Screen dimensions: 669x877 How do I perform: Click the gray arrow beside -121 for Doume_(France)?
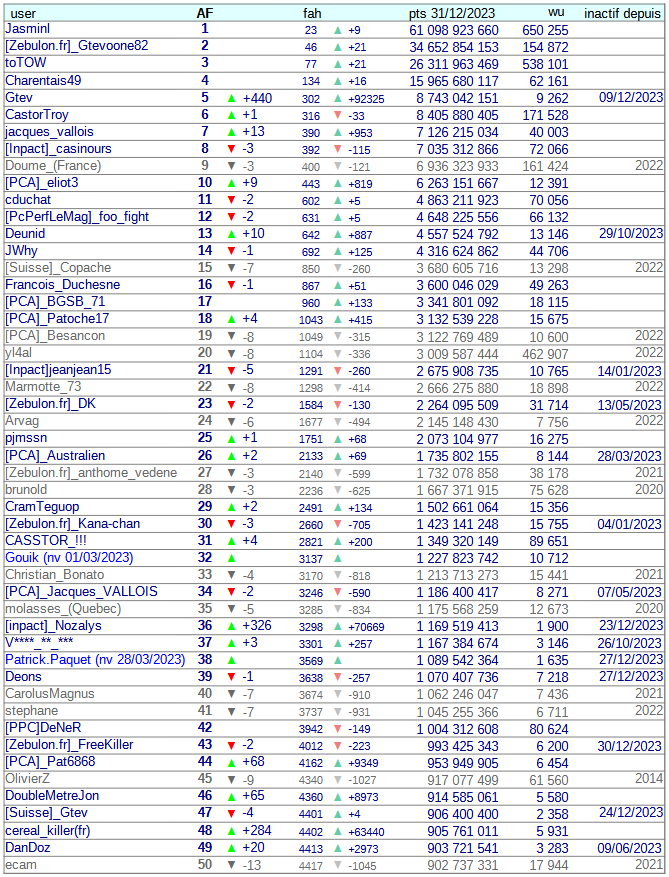tap(337, 166)
